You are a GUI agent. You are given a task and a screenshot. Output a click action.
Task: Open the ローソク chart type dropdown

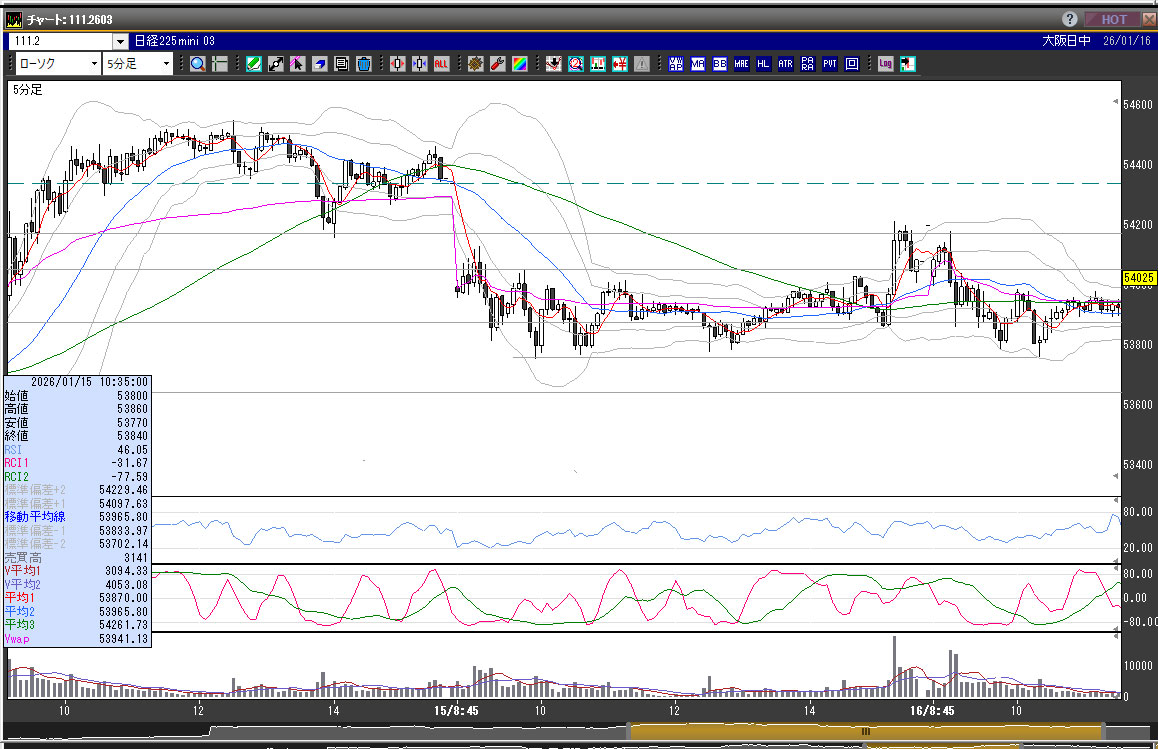[94, 64]
